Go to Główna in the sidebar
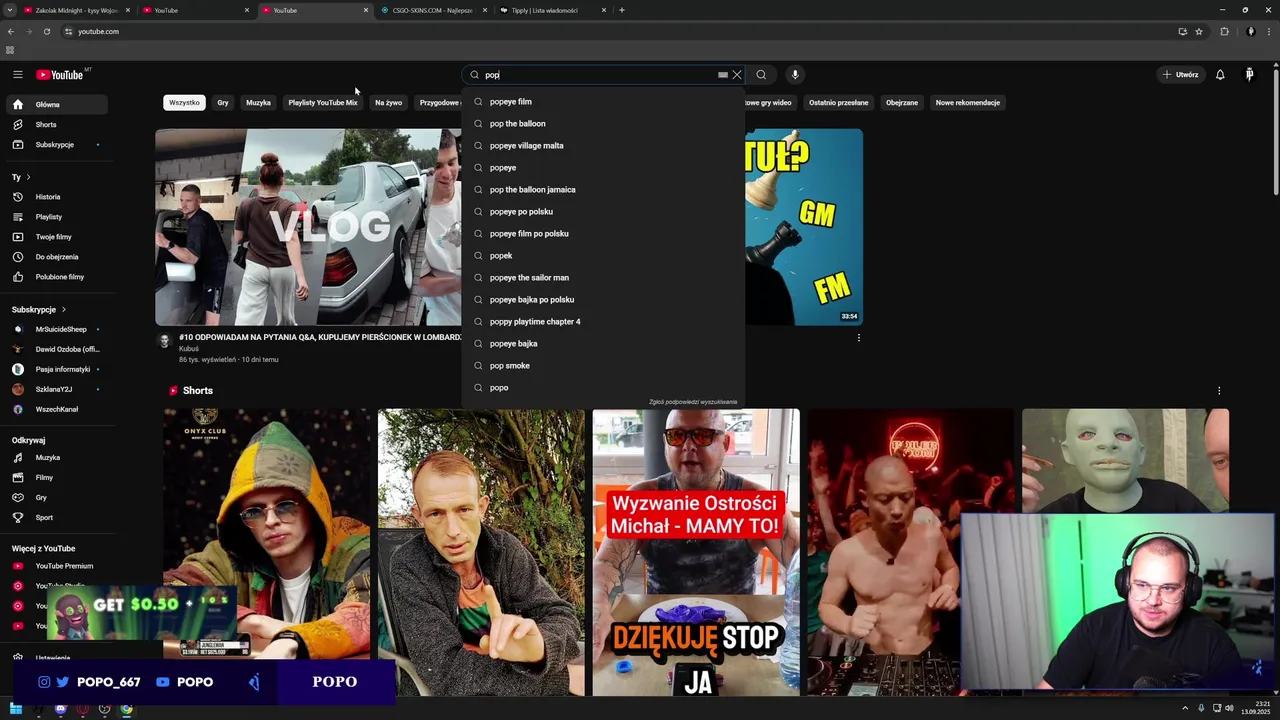1280x720 pixels. pyautogui.click(x=57, y=105)
